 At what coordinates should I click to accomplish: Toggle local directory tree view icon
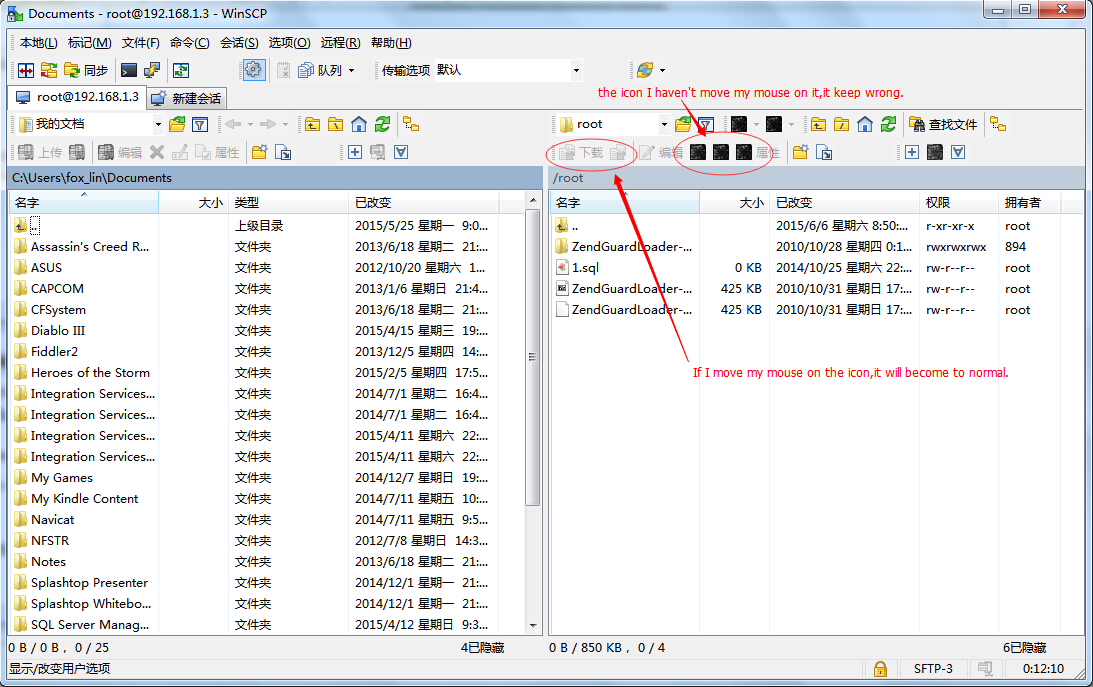point(411,124)
